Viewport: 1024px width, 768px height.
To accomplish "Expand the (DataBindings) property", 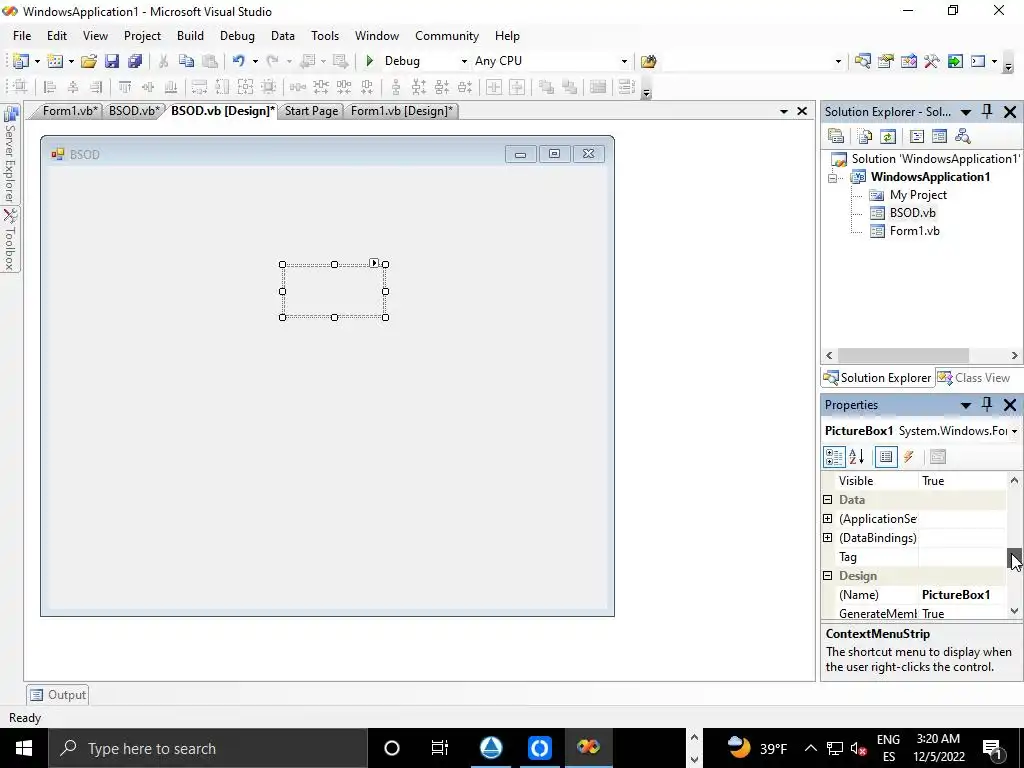I will click(827, 537).
